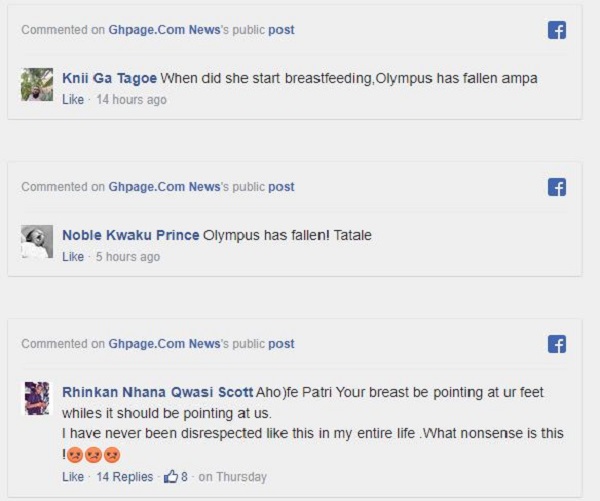The height and width of the screenshot is (501, 600).
Task: Open Ghpage.Com News link in first card
Action: [164, 30]
